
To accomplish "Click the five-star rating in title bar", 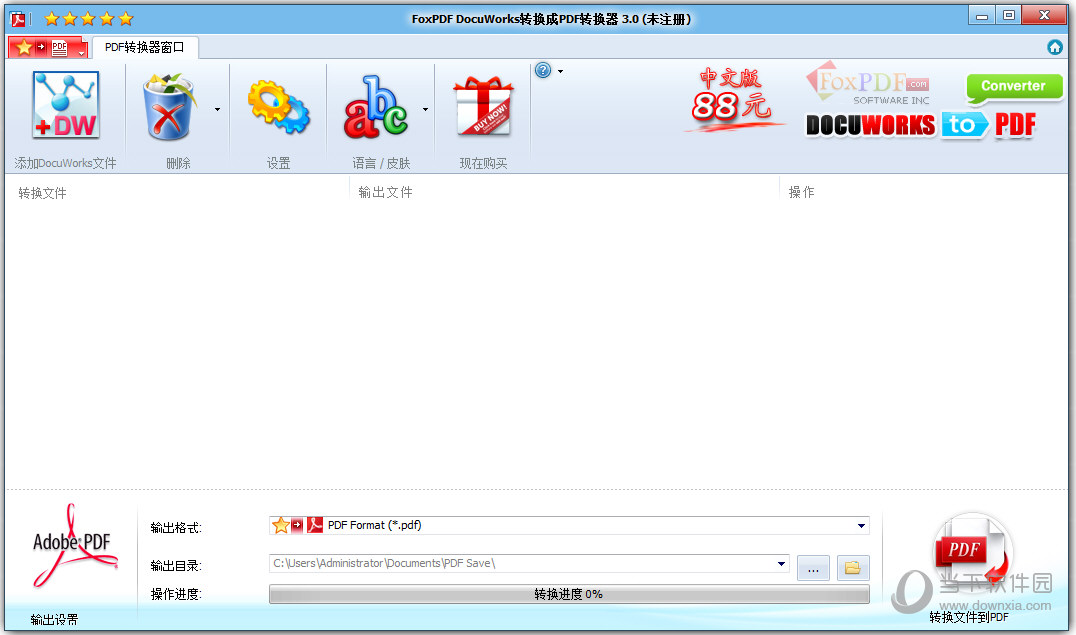I will 88,19.
